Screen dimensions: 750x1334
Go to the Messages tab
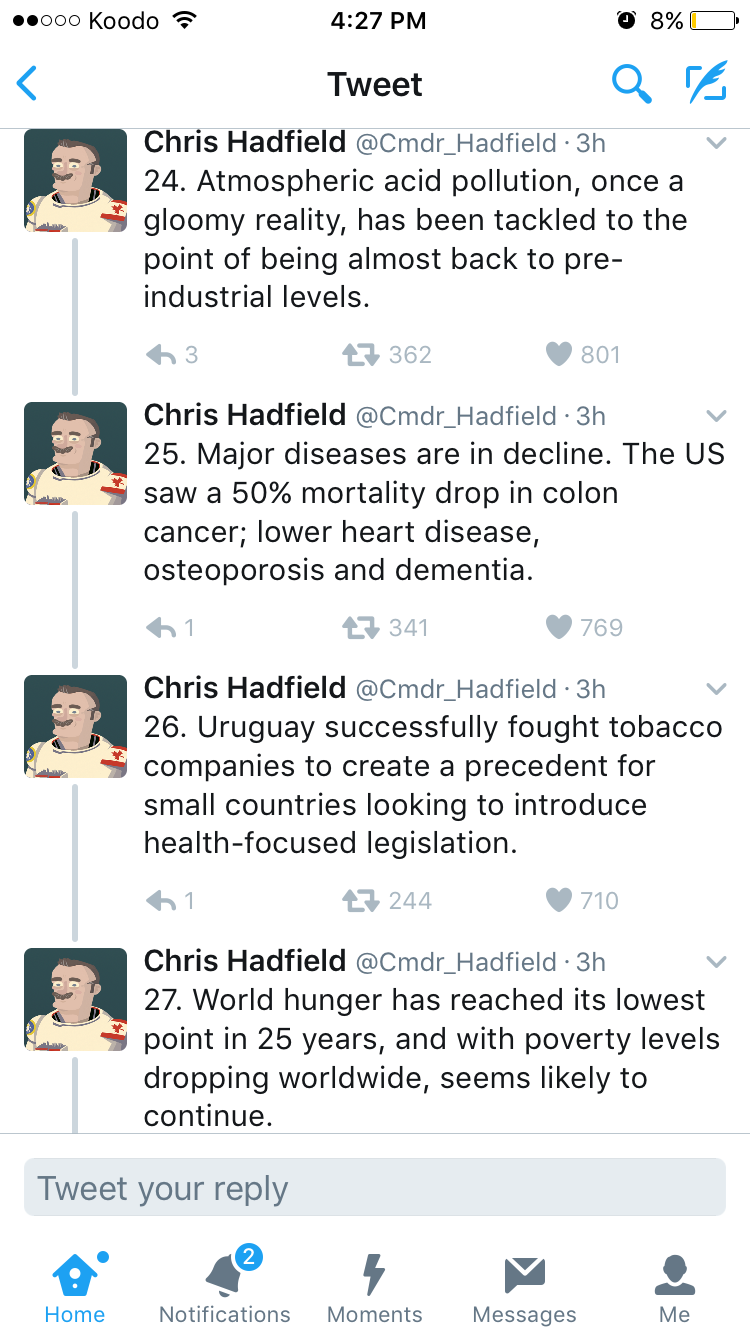click(x=524, y=1288)
